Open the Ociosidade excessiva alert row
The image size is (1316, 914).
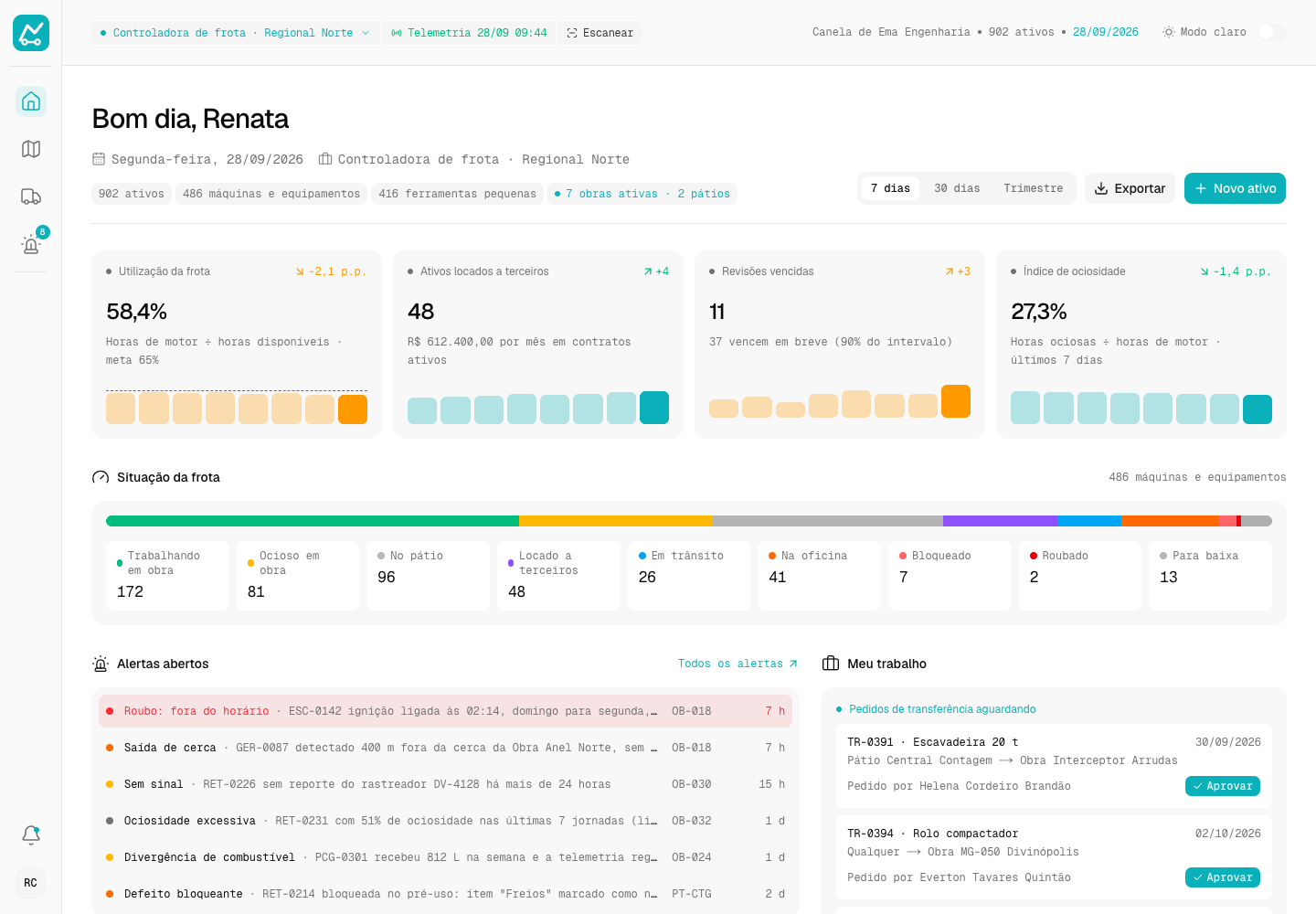point(445,821)
